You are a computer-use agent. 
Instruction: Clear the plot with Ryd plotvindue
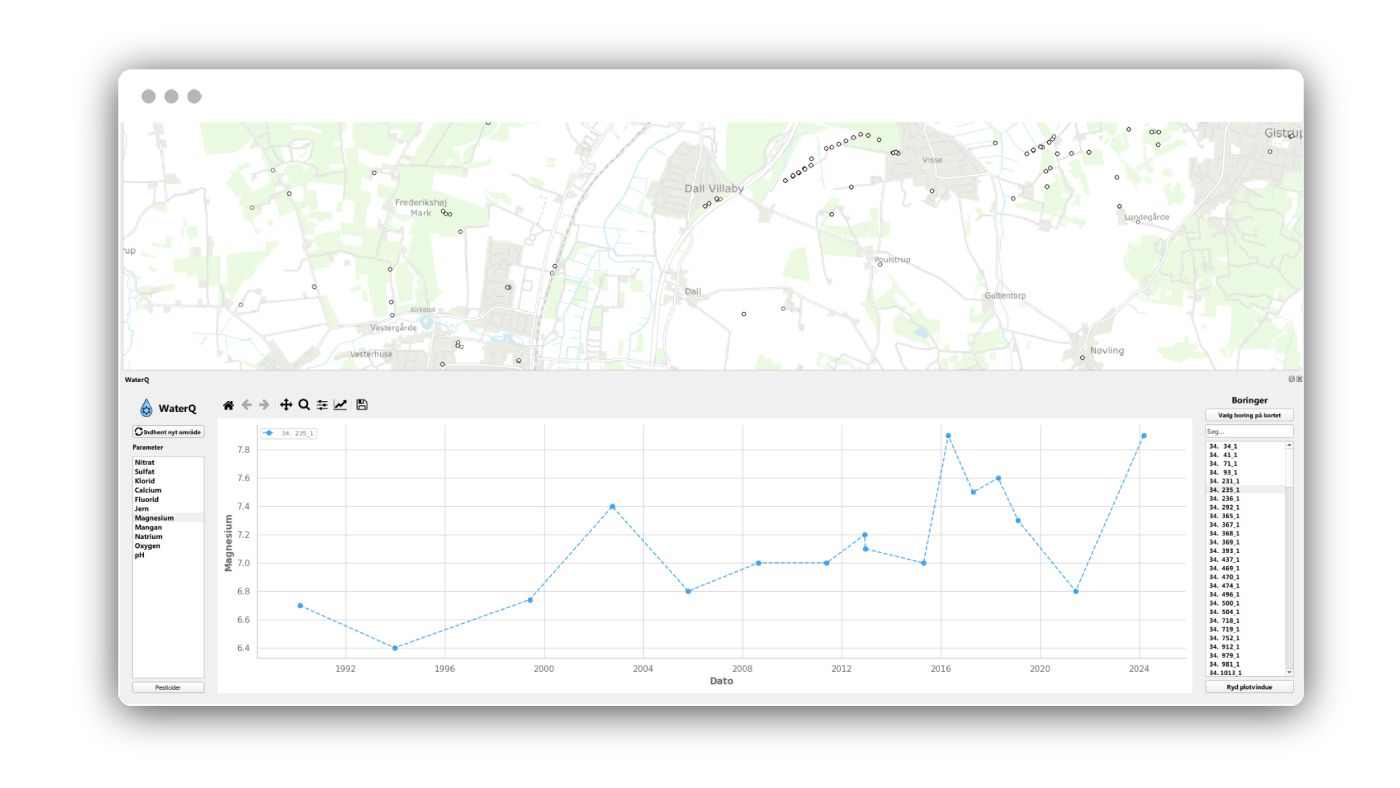[x=1249, y=688]
